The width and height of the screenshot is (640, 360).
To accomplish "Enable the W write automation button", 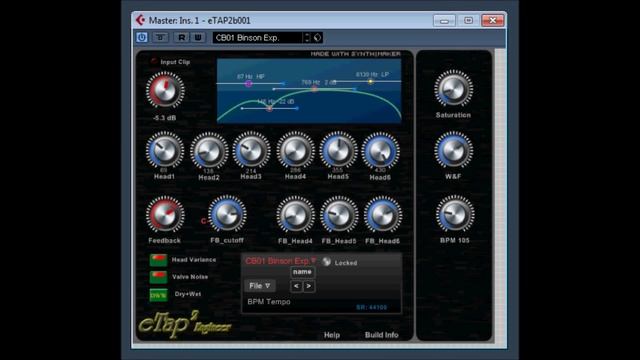I will 198,38.
